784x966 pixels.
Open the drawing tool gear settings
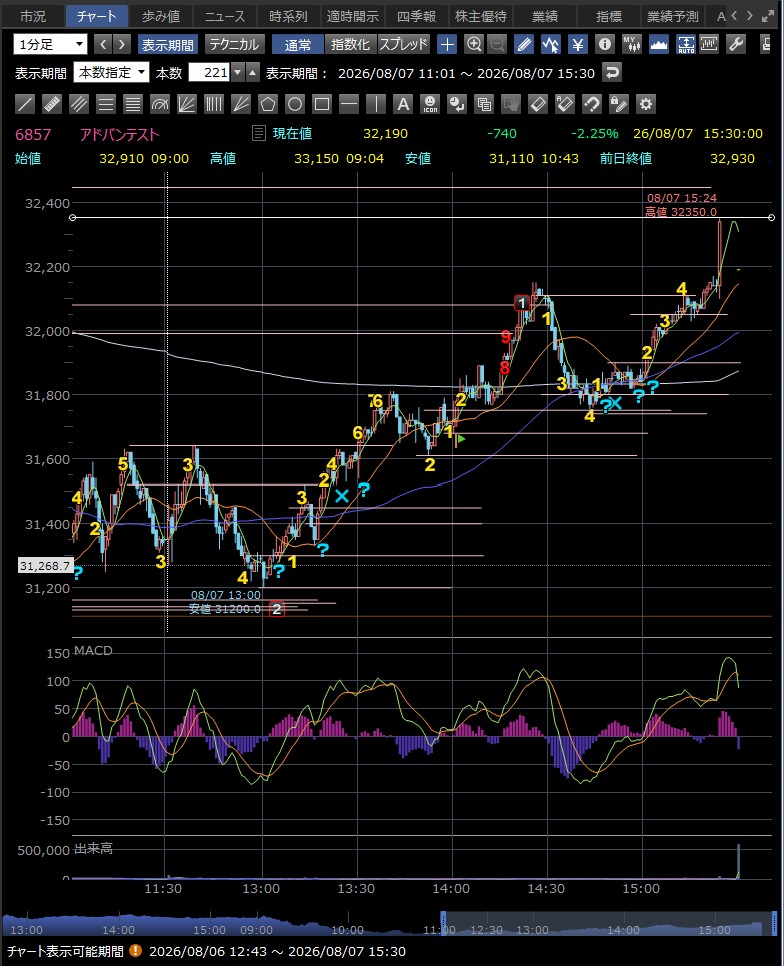point(645,104)
